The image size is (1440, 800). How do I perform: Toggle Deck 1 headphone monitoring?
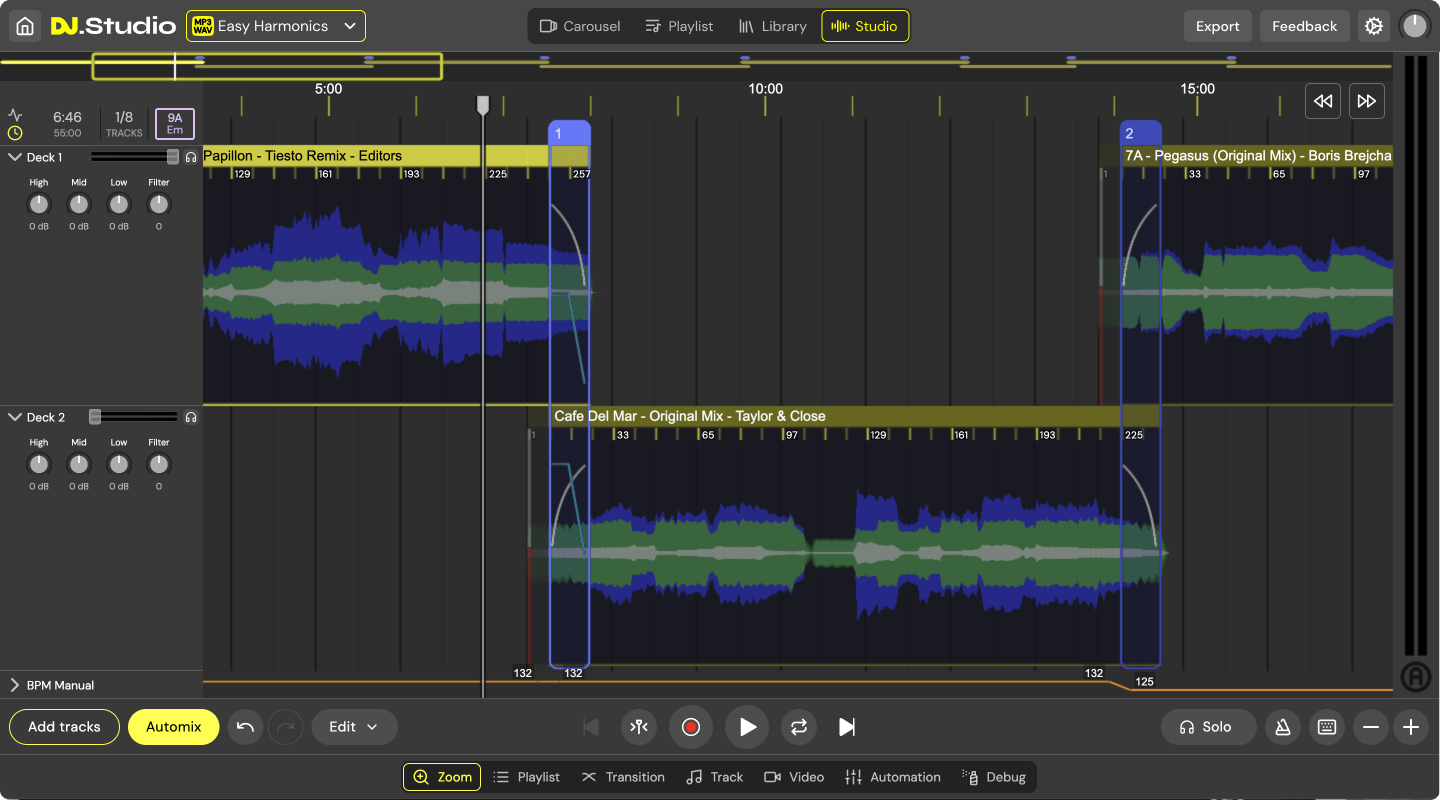[191, 157]
